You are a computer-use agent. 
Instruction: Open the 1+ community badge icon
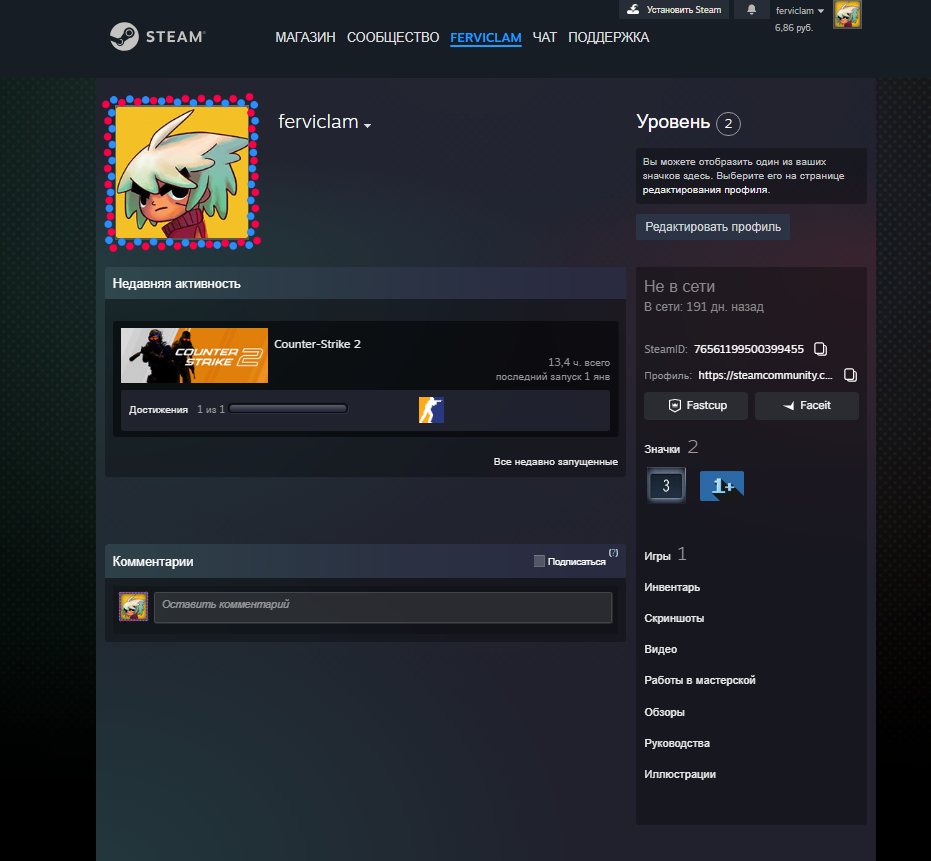[721, 486]
